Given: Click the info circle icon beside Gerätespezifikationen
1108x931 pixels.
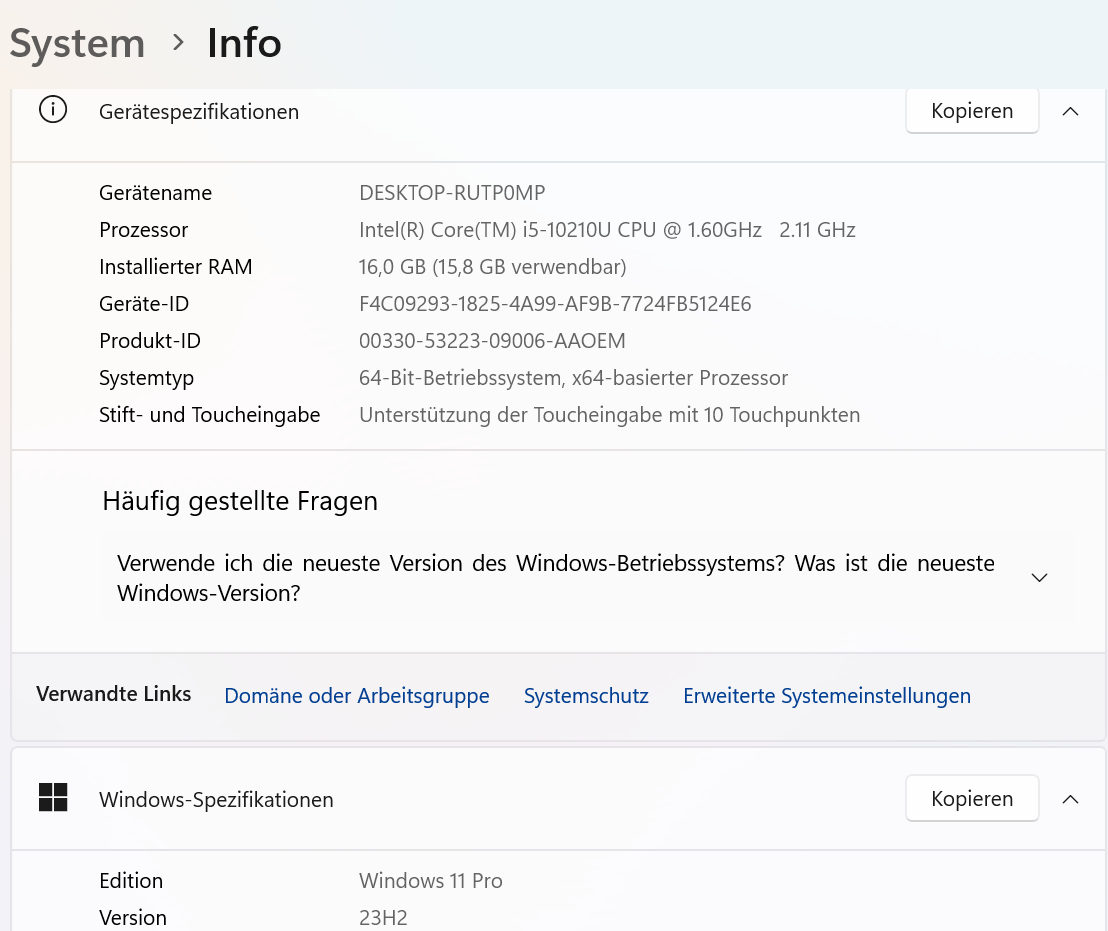Looking at the screenshot, I should 53,110.
